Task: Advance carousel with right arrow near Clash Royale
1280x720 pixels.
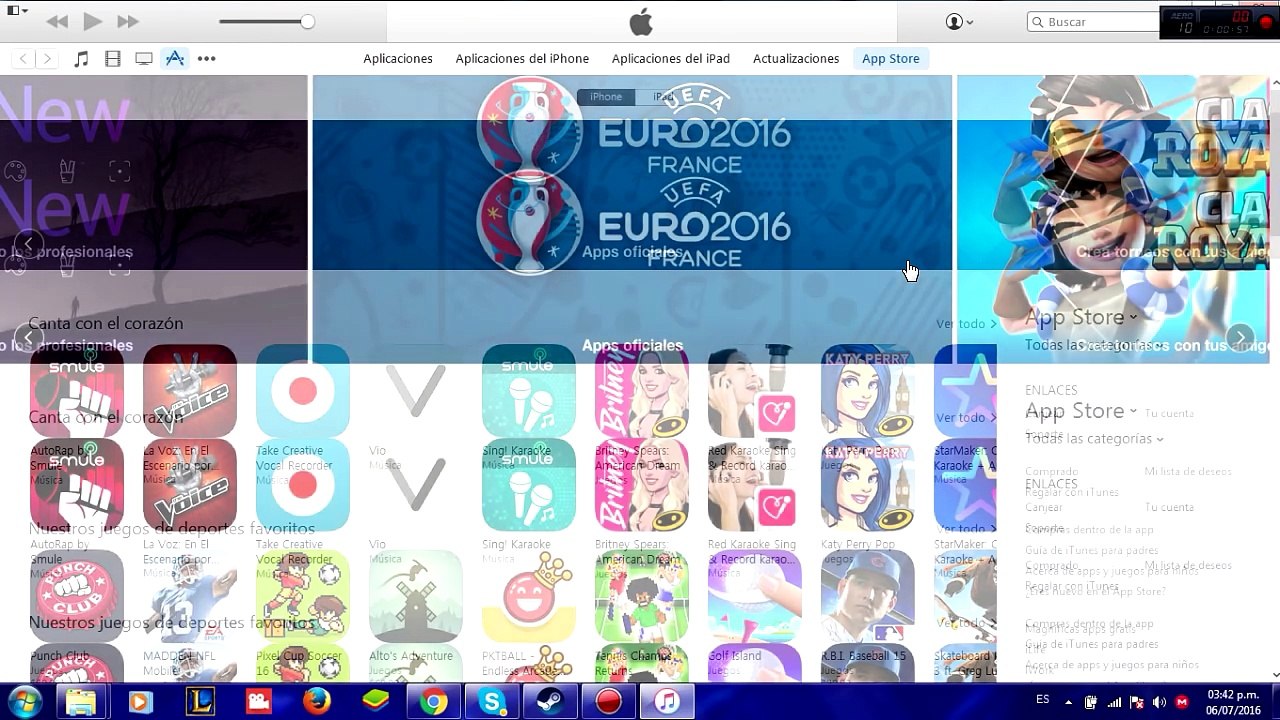Action: click(1240, 337)
